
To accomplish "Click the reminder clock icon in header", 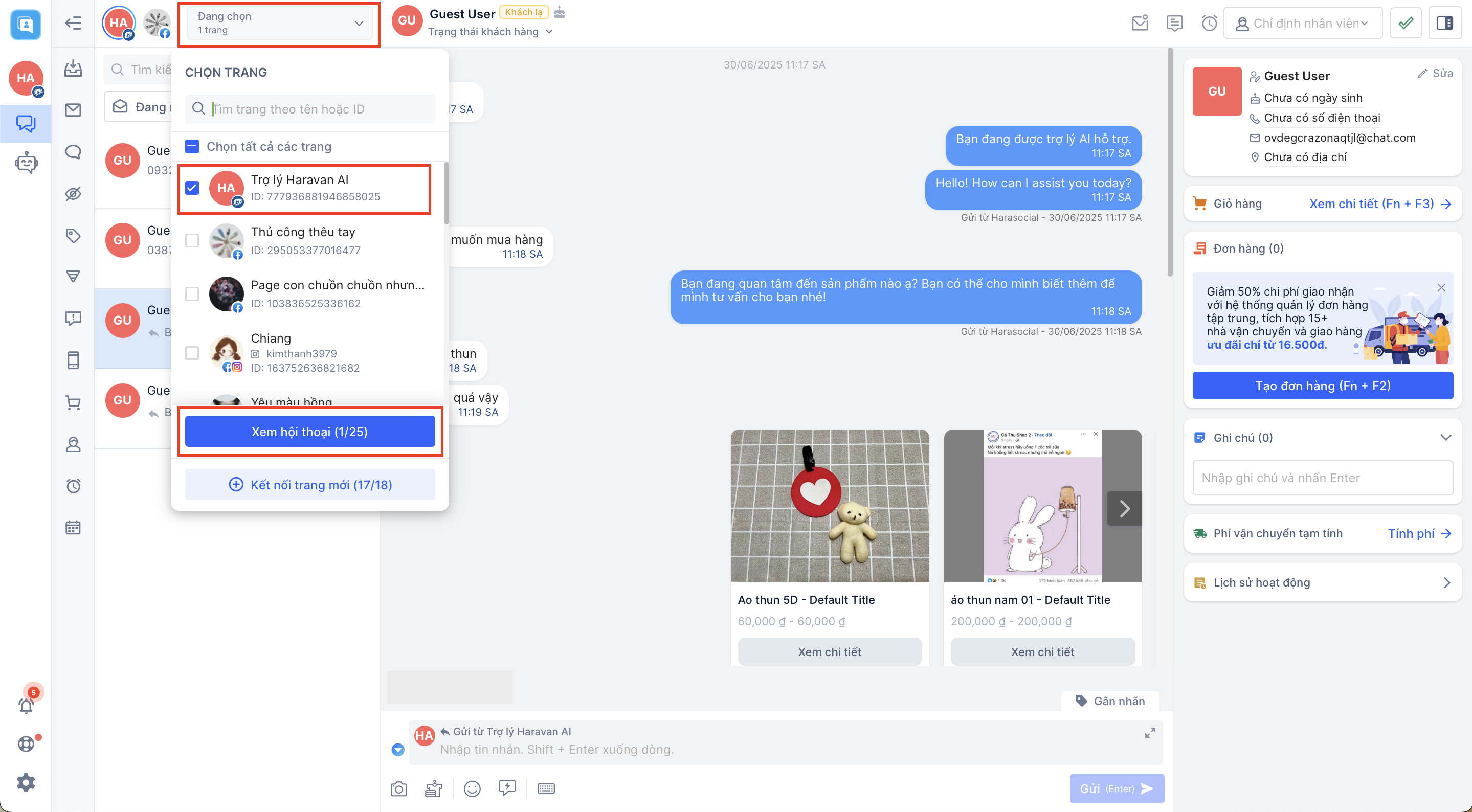I will click(1209, 24).
